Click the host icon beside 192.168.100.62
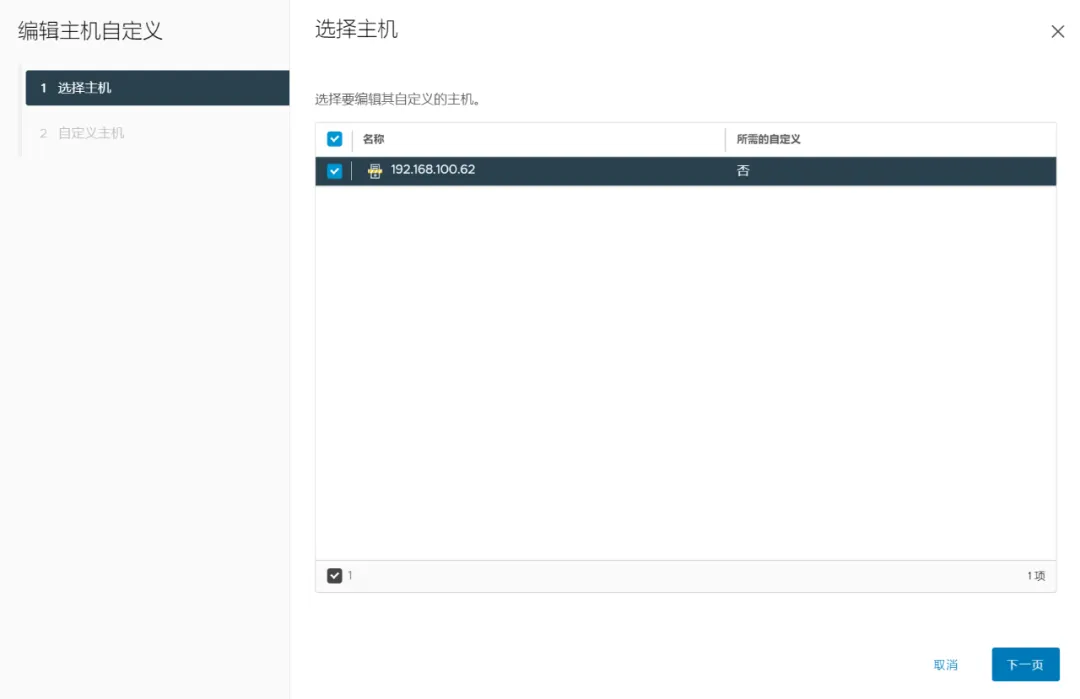This screenshot has width=1080, height=699. coord(375,171)
